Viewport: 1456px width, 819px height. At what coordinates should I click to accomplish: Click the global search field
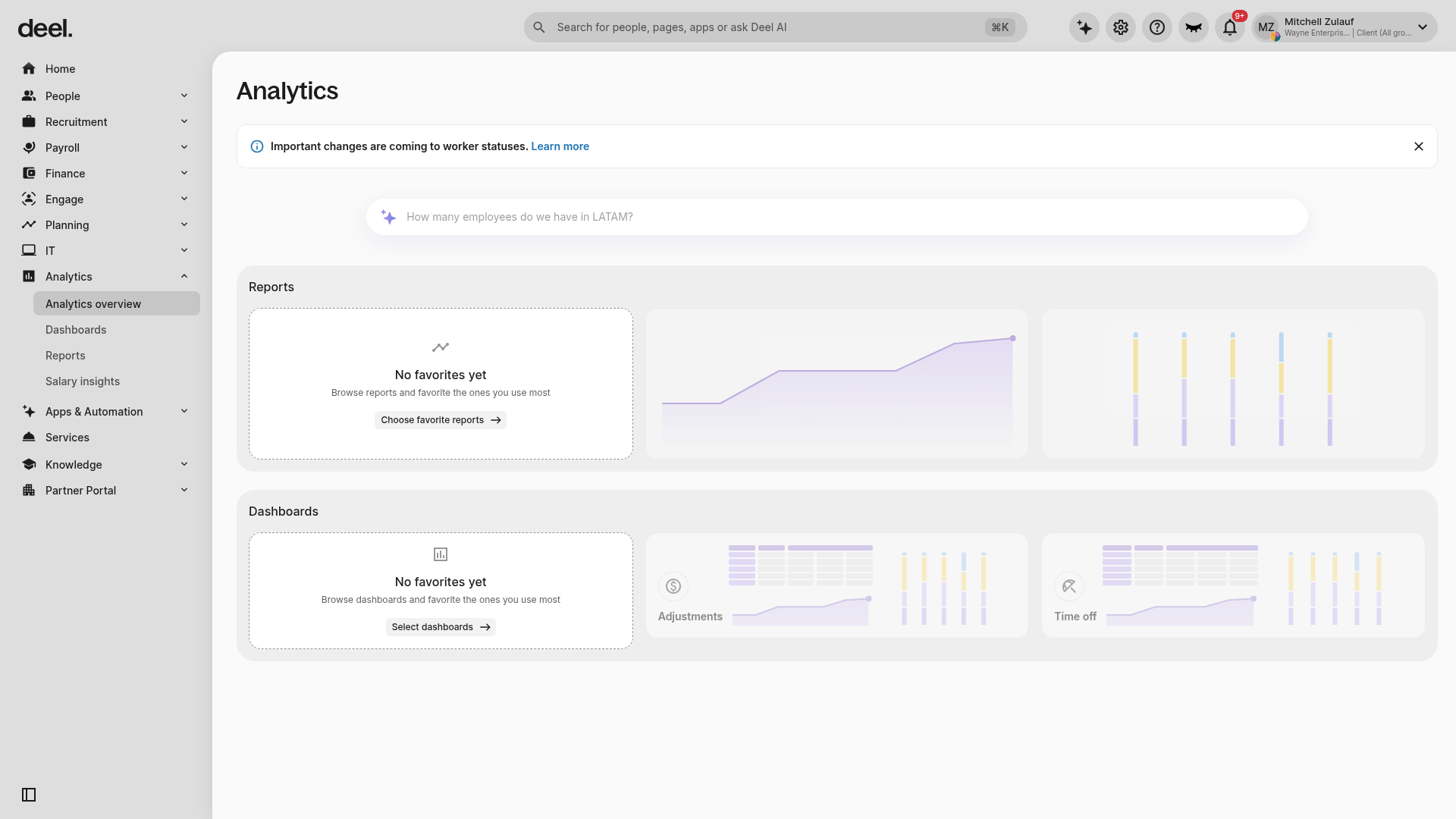pos(775,27)
